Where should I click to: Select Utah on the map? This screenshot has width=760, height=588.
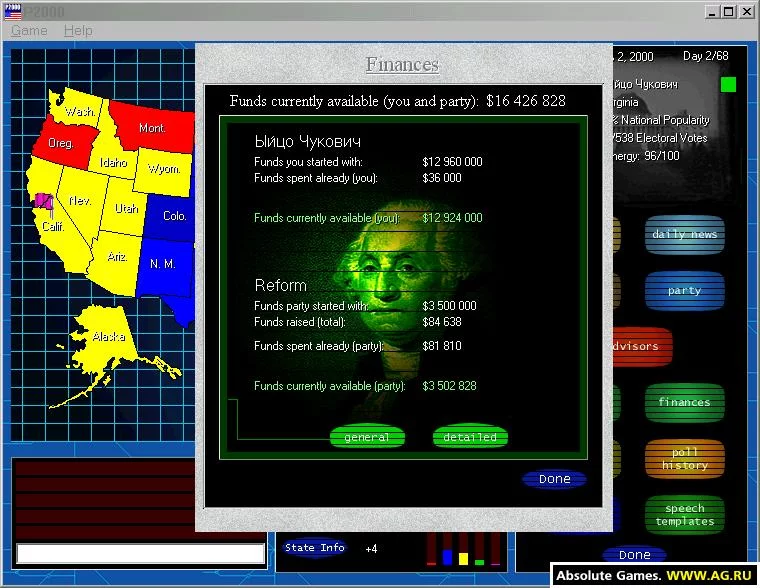click(126, 208)
